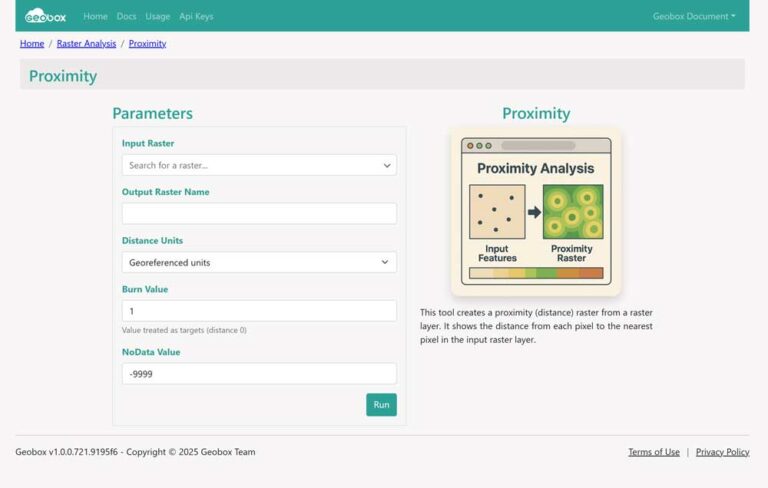
Task: Click into the NoData Value field
Action: pos(259,374)
